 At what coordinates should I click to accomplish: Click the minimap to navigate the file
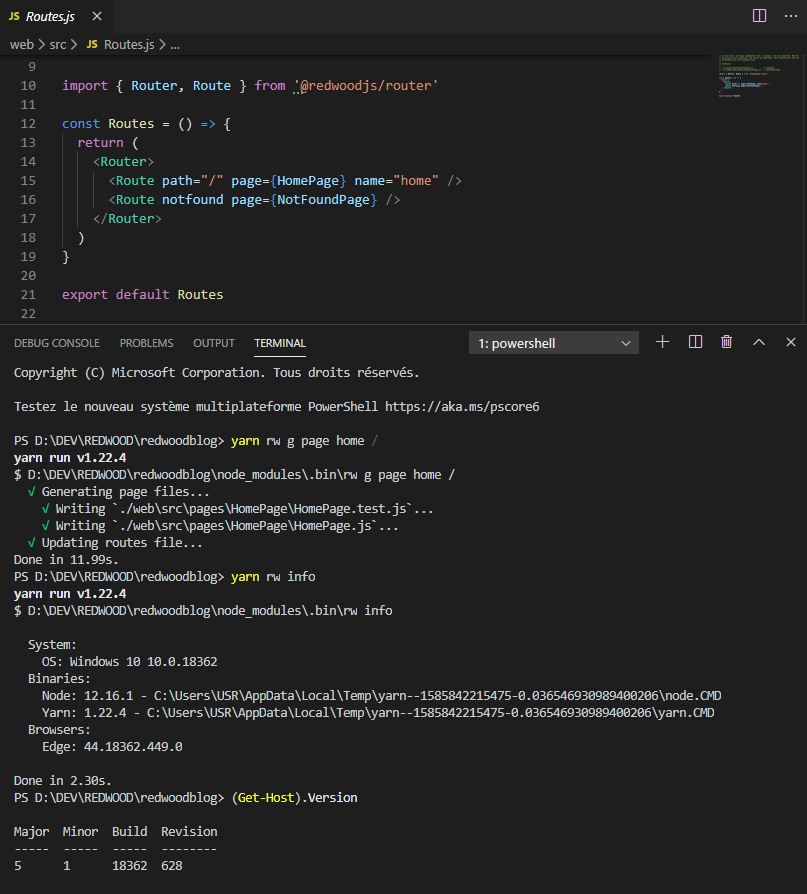(x=755, y=75)
